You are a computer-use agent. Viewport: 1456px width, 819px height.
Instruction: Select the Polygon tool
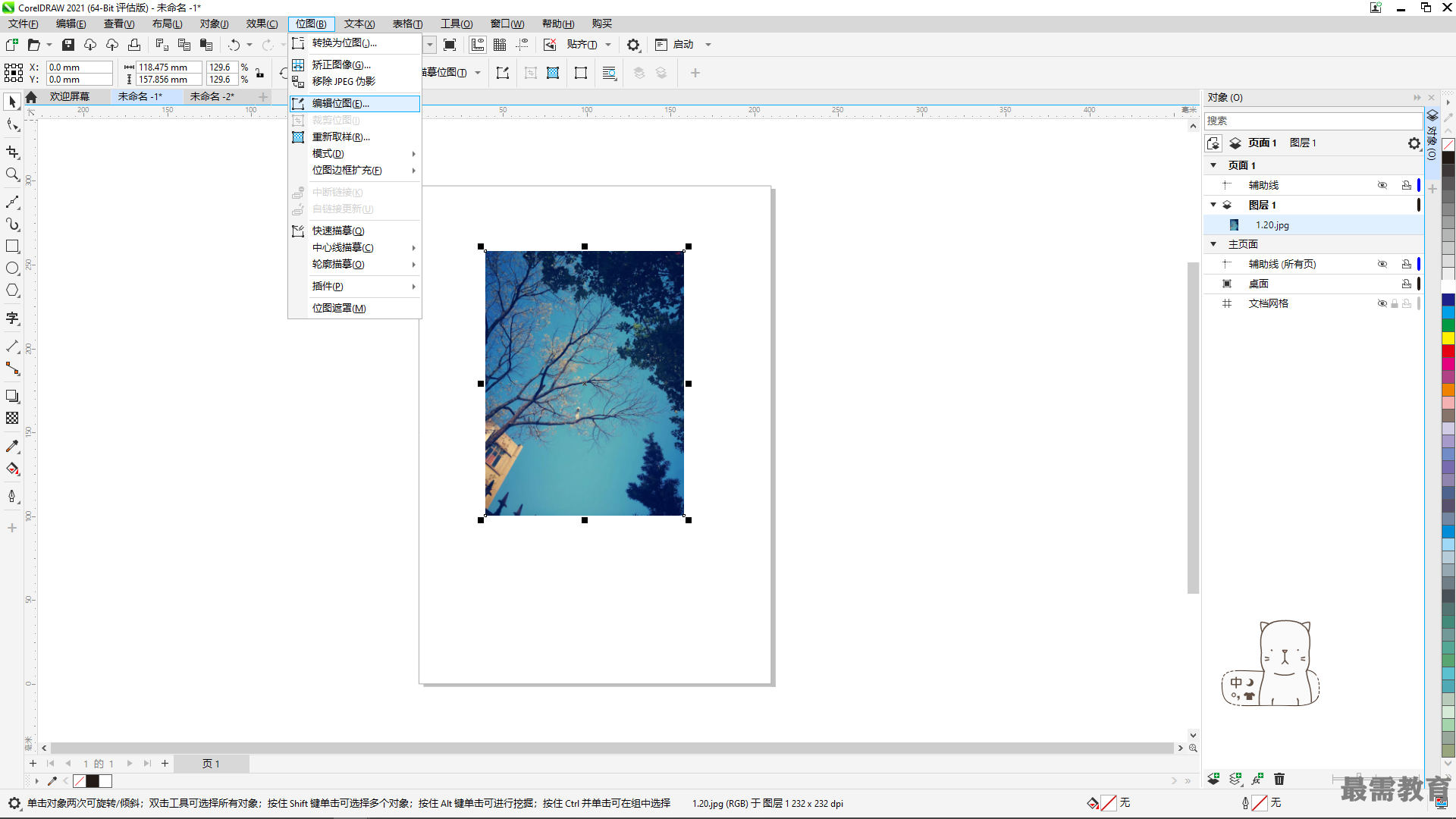[x=12, y=290]
